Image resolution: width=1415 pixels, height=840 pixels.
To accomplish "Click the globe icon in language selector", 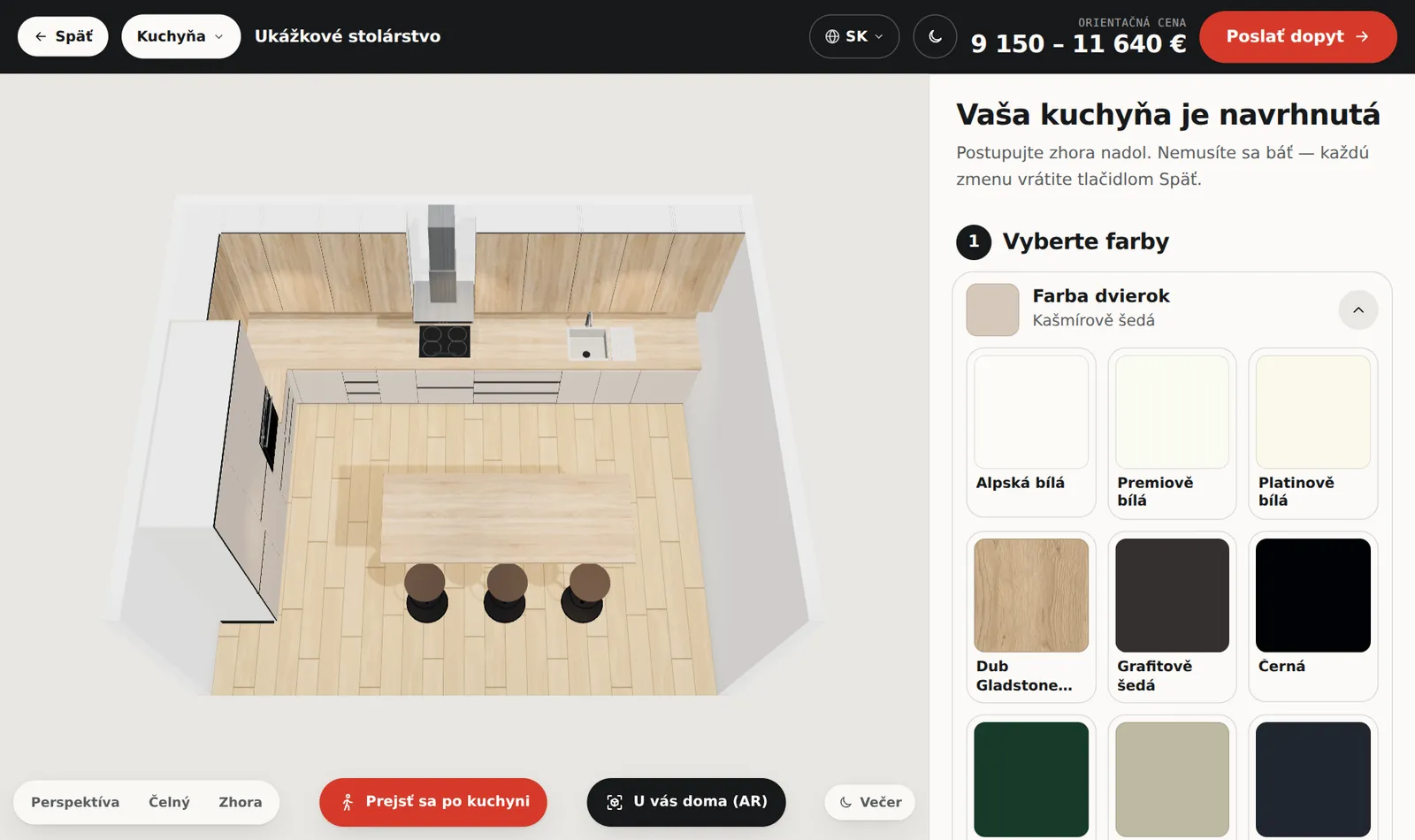I will pos(832,36).
